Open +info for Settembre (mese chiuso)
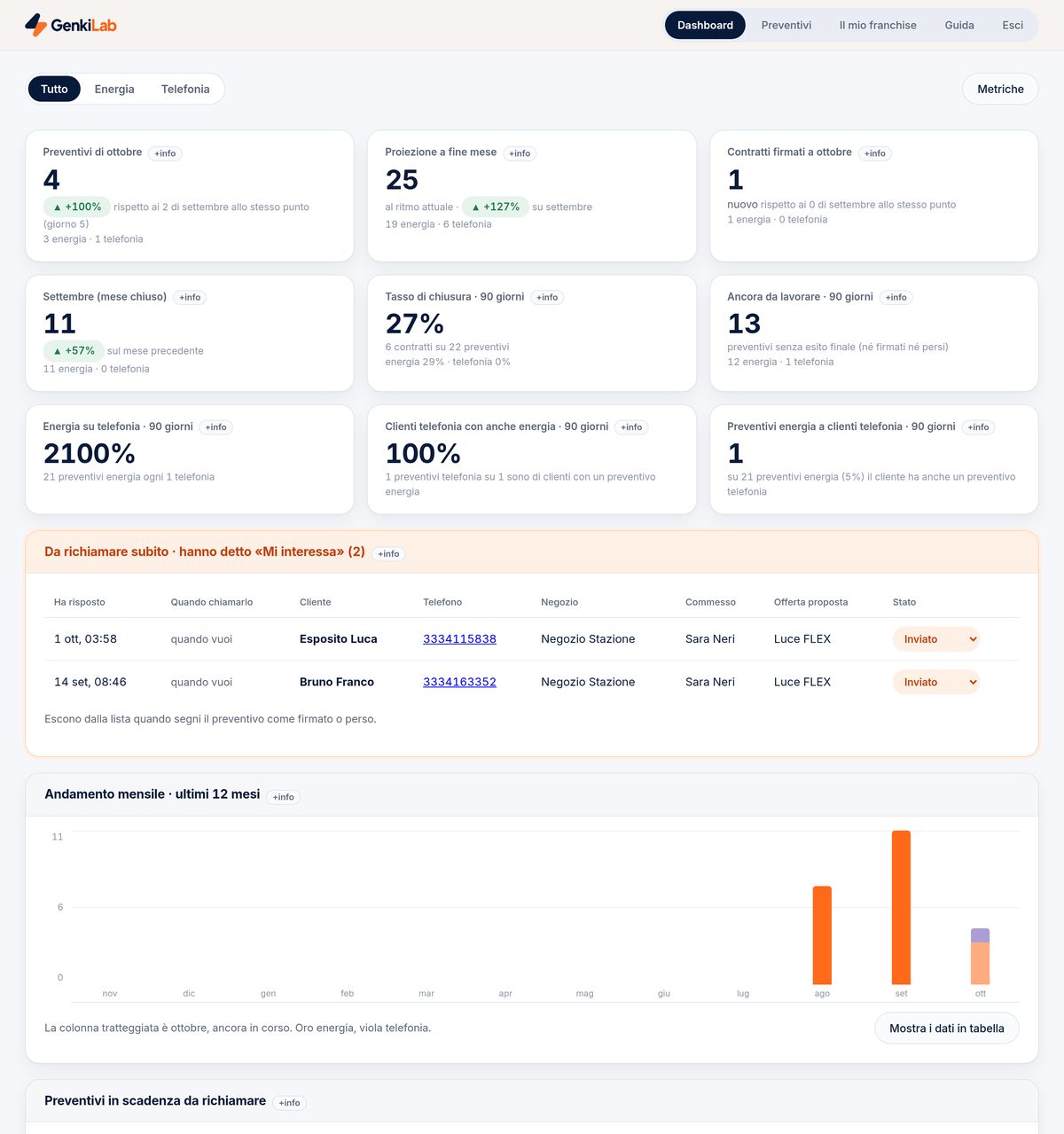Screen dimensions: 1064x1134 point(190,297)
